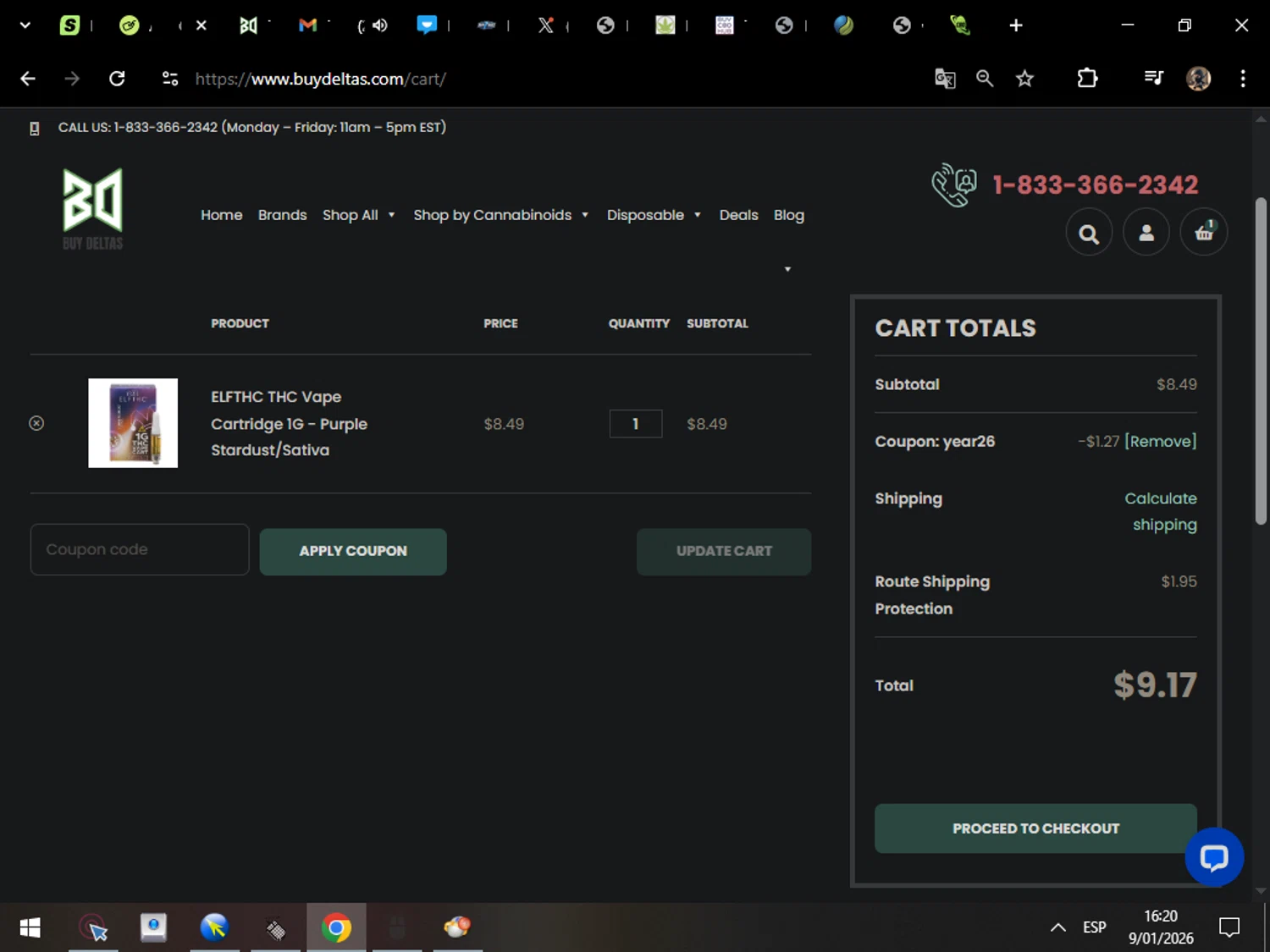
Task: Click the Cart Totals Subtotal $8.49 value
Action: (1177, 384)
